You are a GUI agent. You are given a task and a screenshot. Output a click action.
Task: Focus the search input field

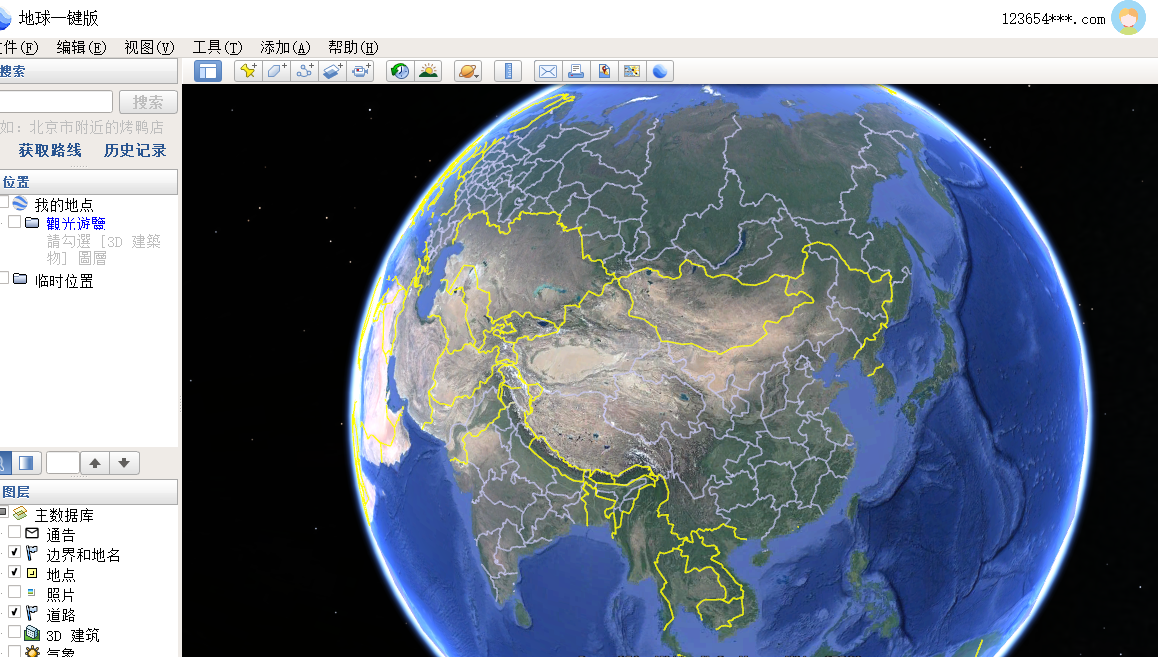tap(56, 102)
